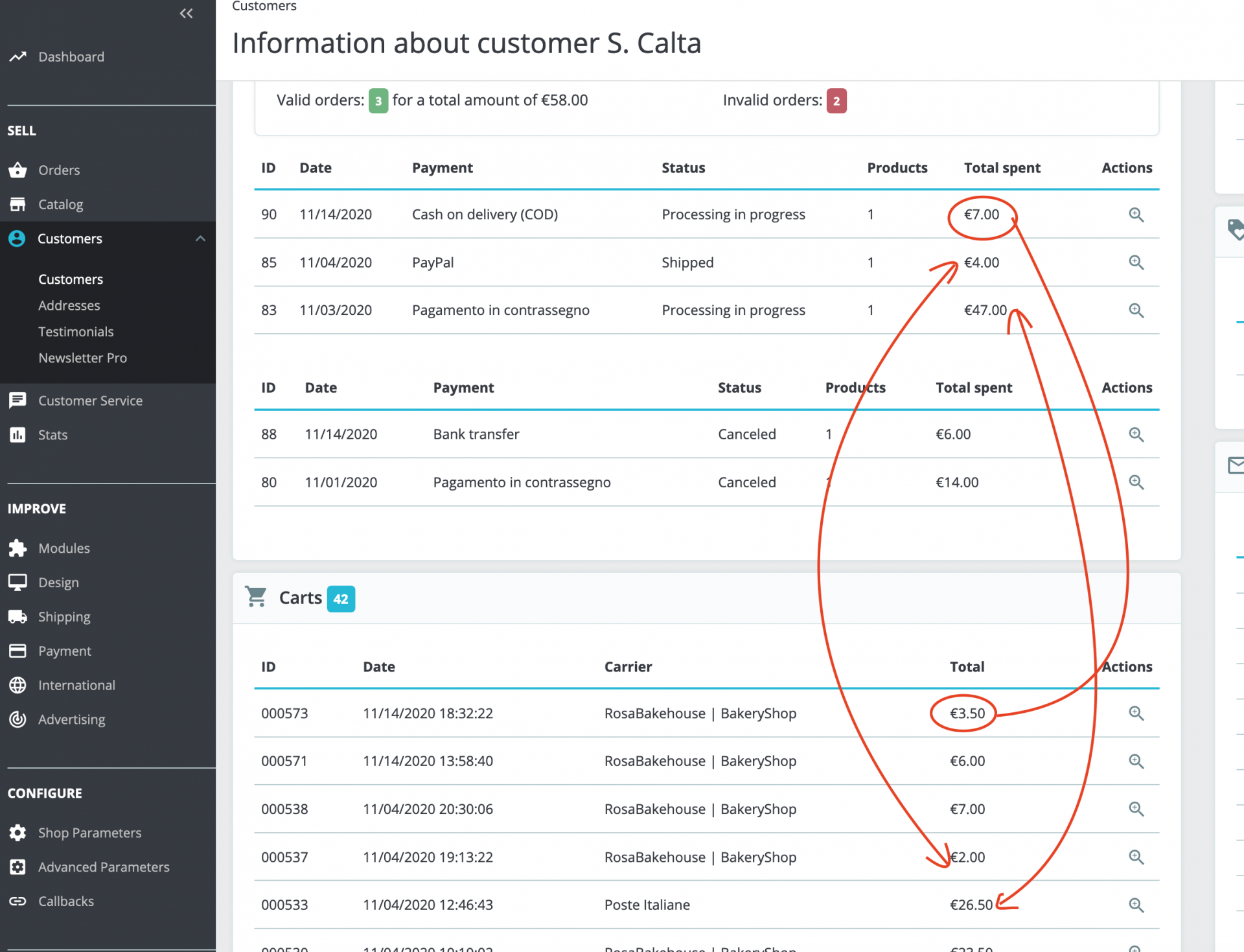View order 83 details magnifier icon
The height and width of the screenshot is (952, 1244).
click(x=1136, y=310)
